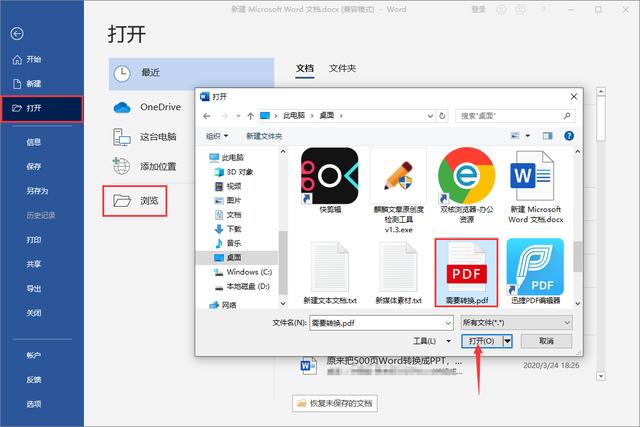Select the 双核浏览器 shortcut icon
Image resolution: width=640 pixels, height=427 pixels.
click(467, 186)
